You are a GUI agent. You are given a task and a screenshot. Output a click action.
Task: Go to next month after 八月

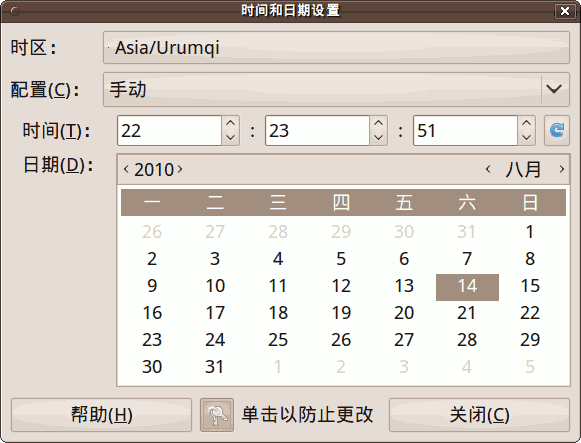(x=562, y=169)
